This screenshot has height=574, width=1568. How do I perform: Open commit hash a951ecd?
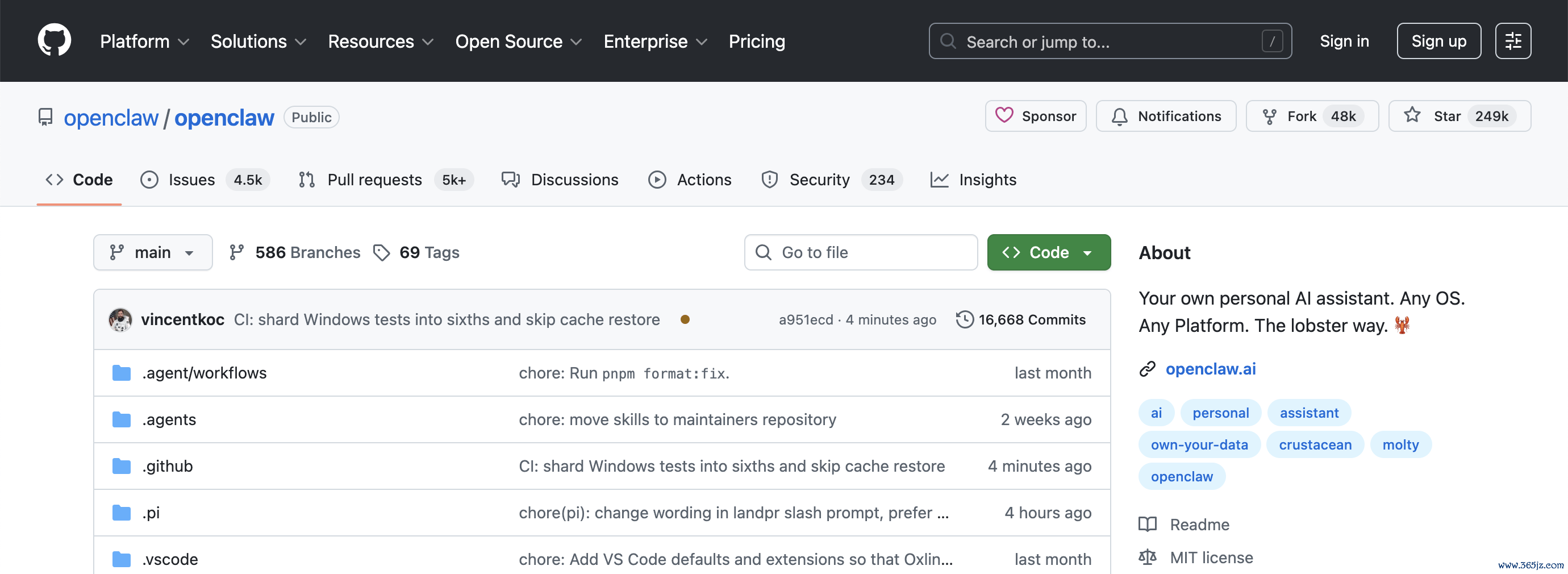pyautogui.click(x=806, y=319)
